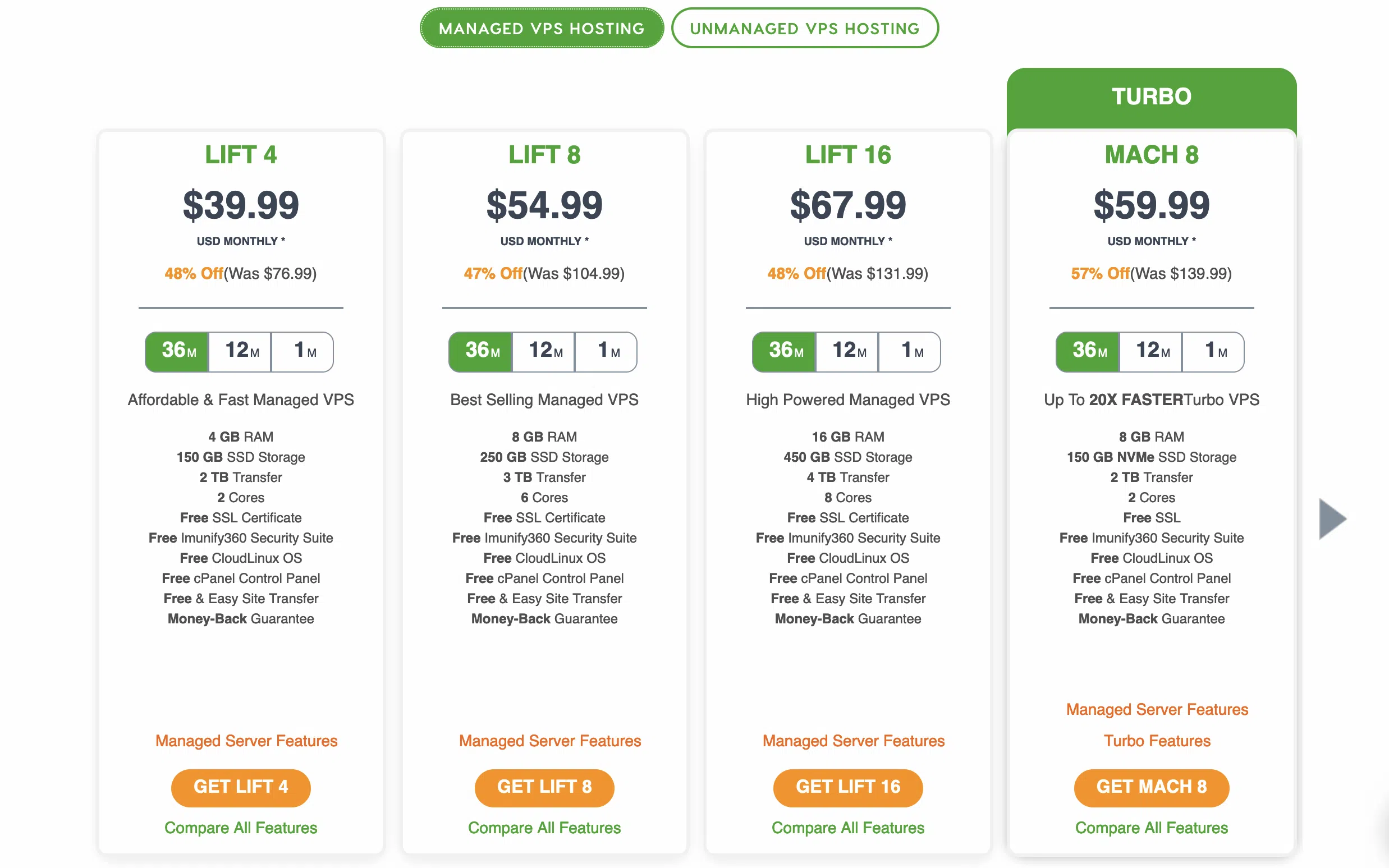This screenshot has width=1389, height=868.
Task: Expand Managed Server Features under Lift 16
Action: tap(853, 741)
